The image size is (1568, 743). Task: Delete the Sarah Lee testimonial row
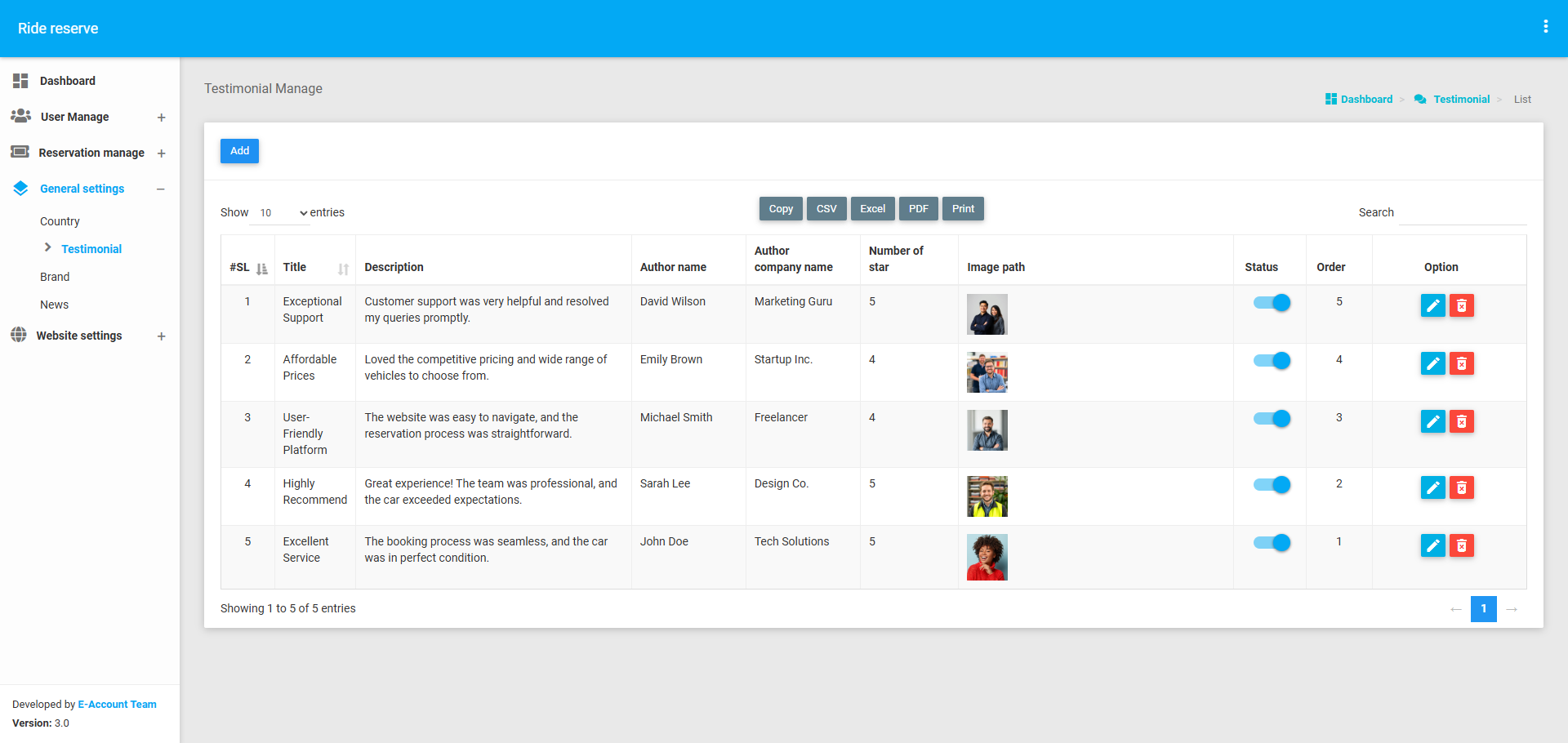coord(1461,487)
